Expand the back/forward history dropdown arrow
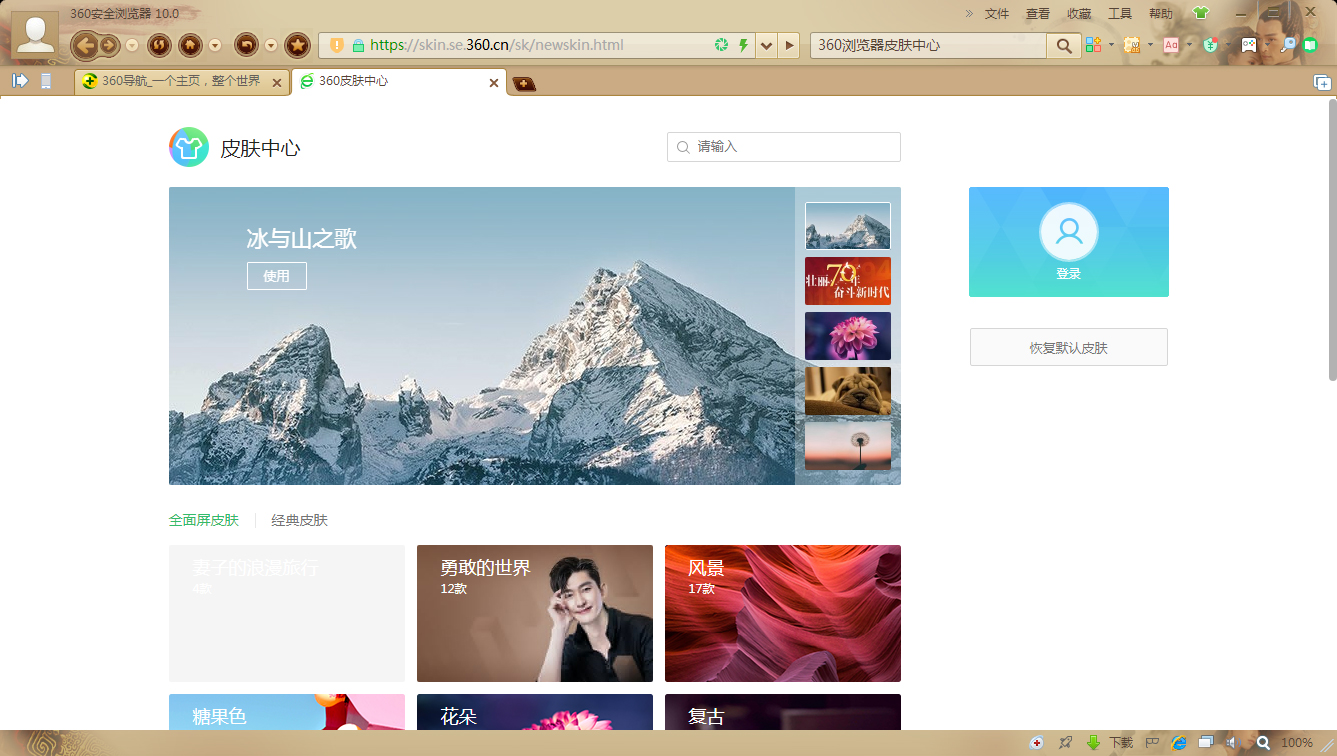 tap(132, 45)
